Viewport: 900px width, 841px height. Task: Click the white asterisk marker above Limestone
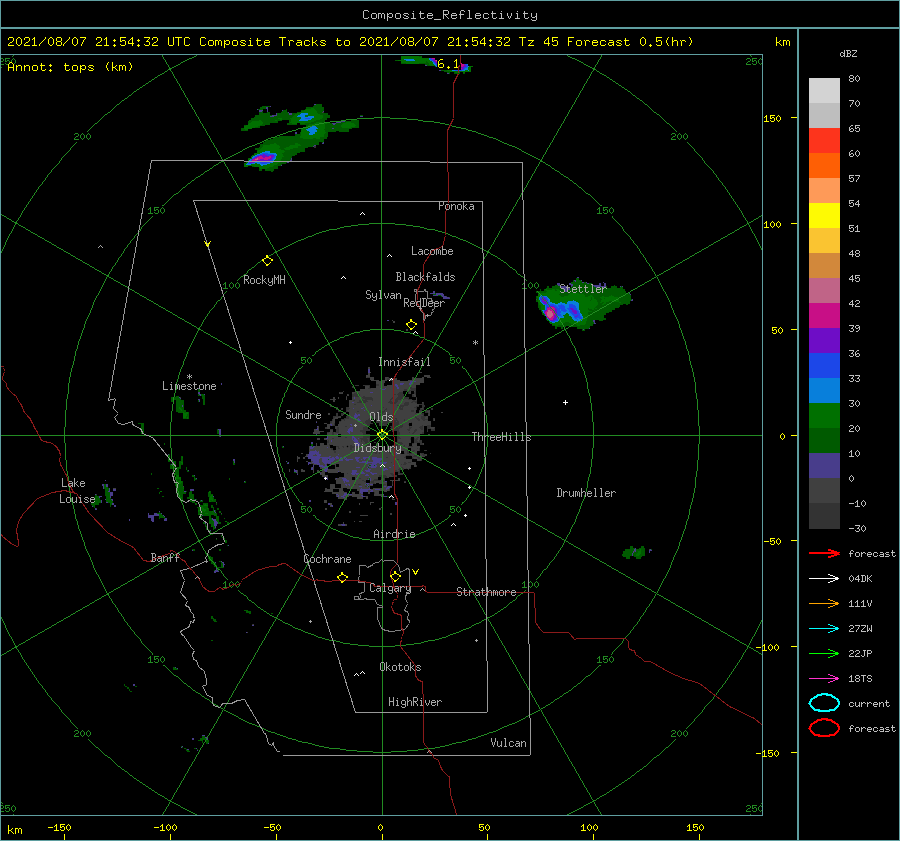click(x=189, y=377)
